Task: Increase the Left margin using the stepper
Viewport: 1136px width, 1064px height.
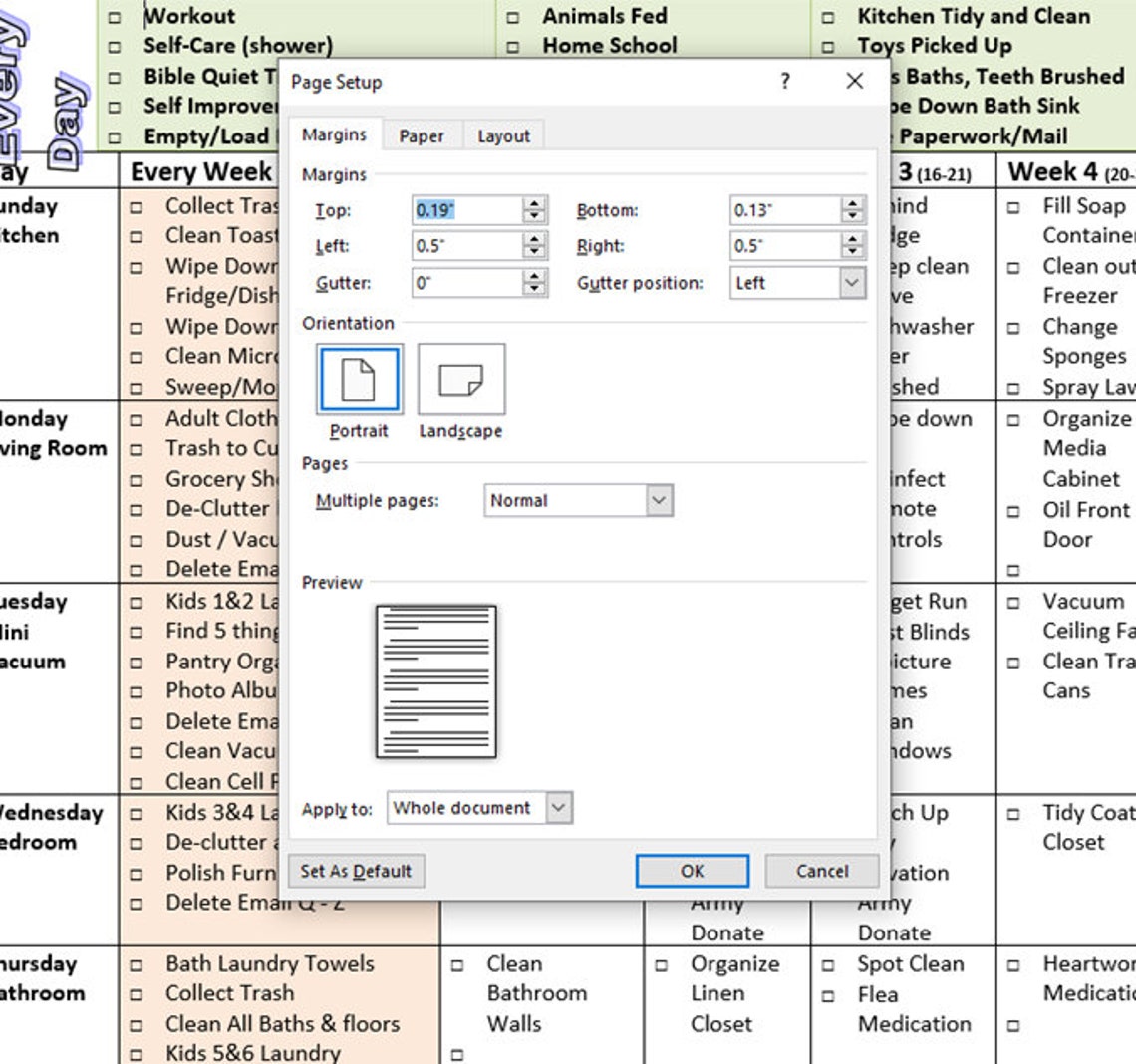Action: [534, 240]
